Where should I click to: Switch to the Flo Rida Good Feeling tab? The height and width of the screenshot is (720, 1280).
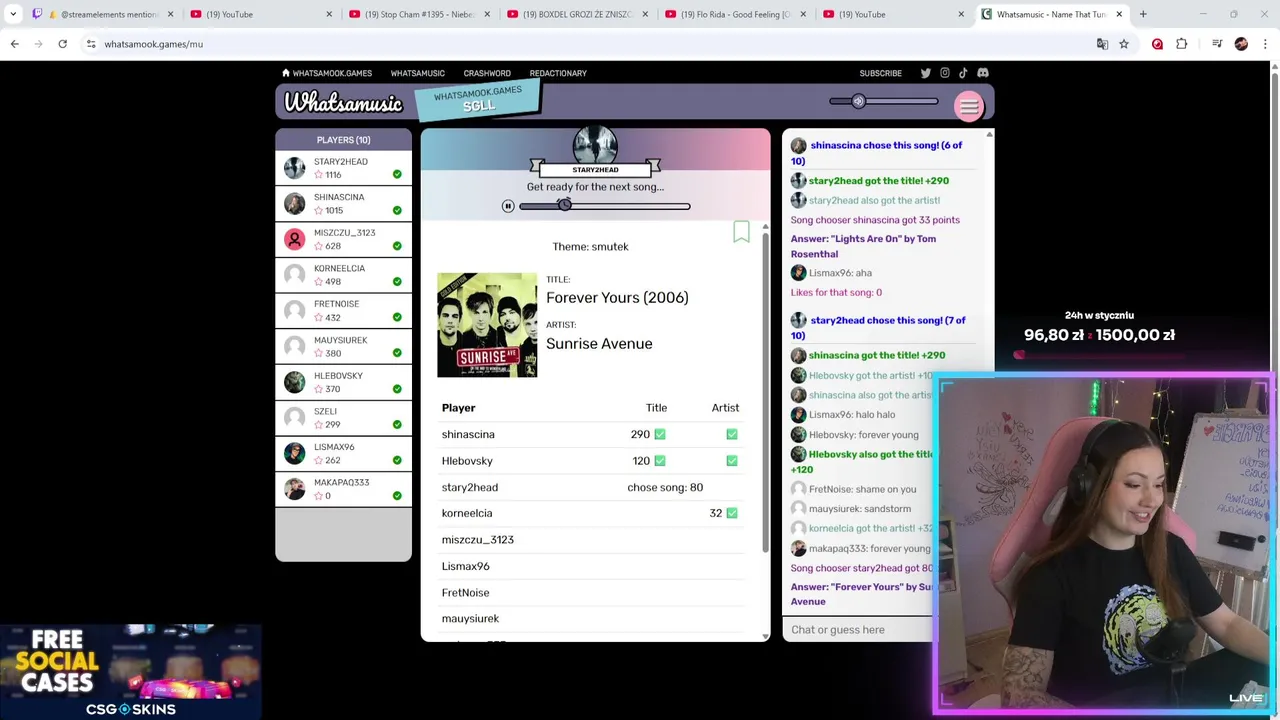pyautogui.click(x=736, y=14)
